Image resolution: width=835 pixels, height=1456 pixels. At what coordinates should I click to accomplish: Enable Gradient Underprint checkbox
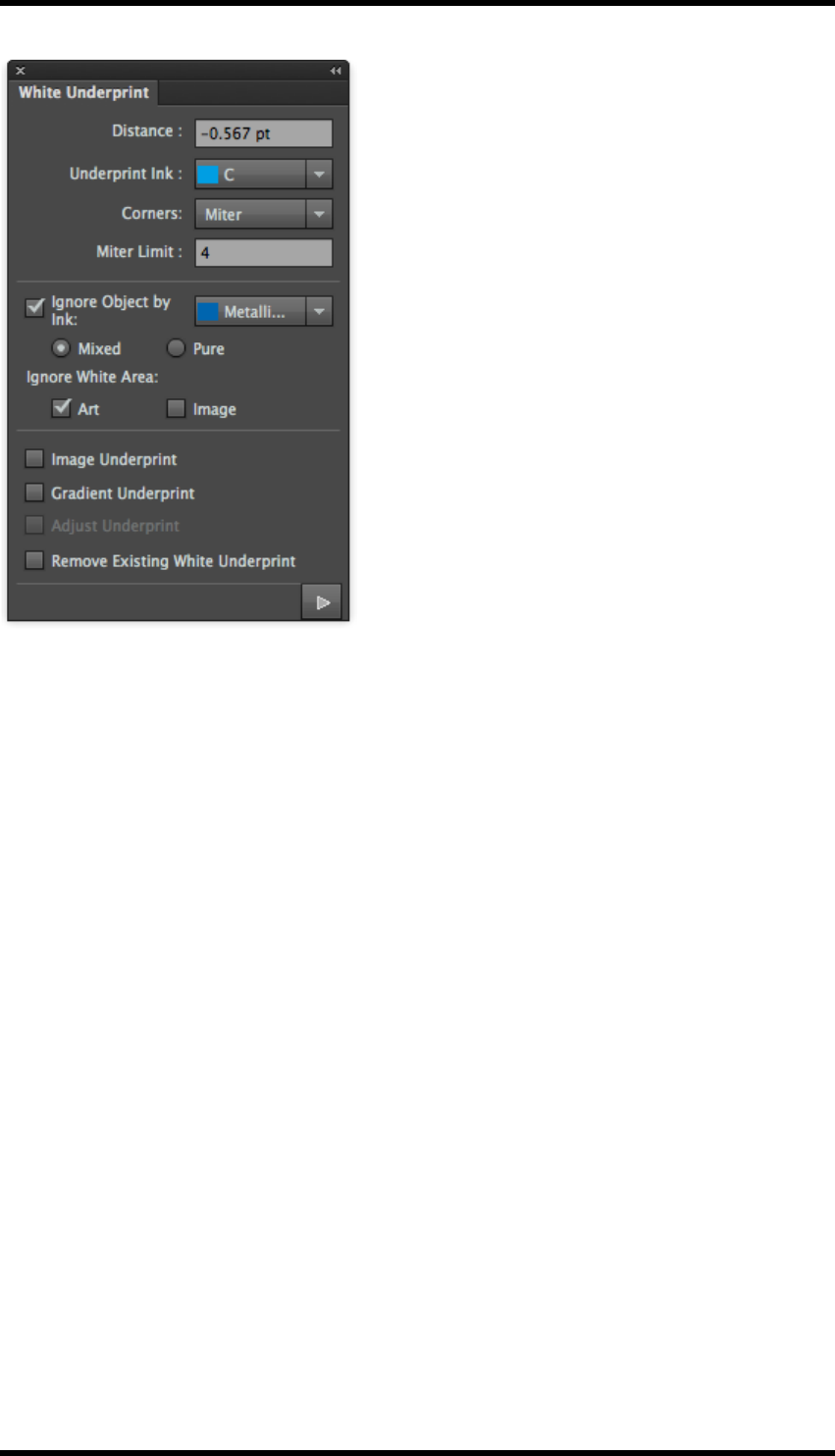(x=34, y=493)
